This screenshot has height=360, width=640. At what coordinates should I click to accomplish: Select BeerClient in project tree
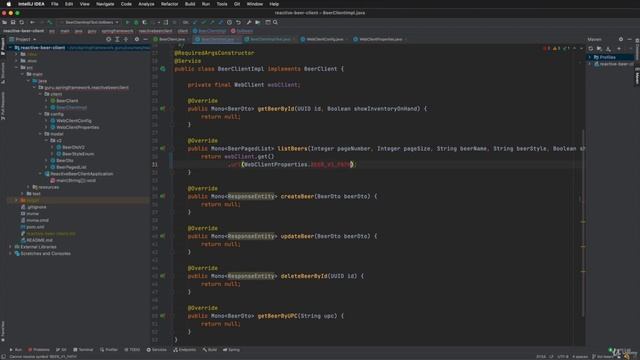coord(67,100)
